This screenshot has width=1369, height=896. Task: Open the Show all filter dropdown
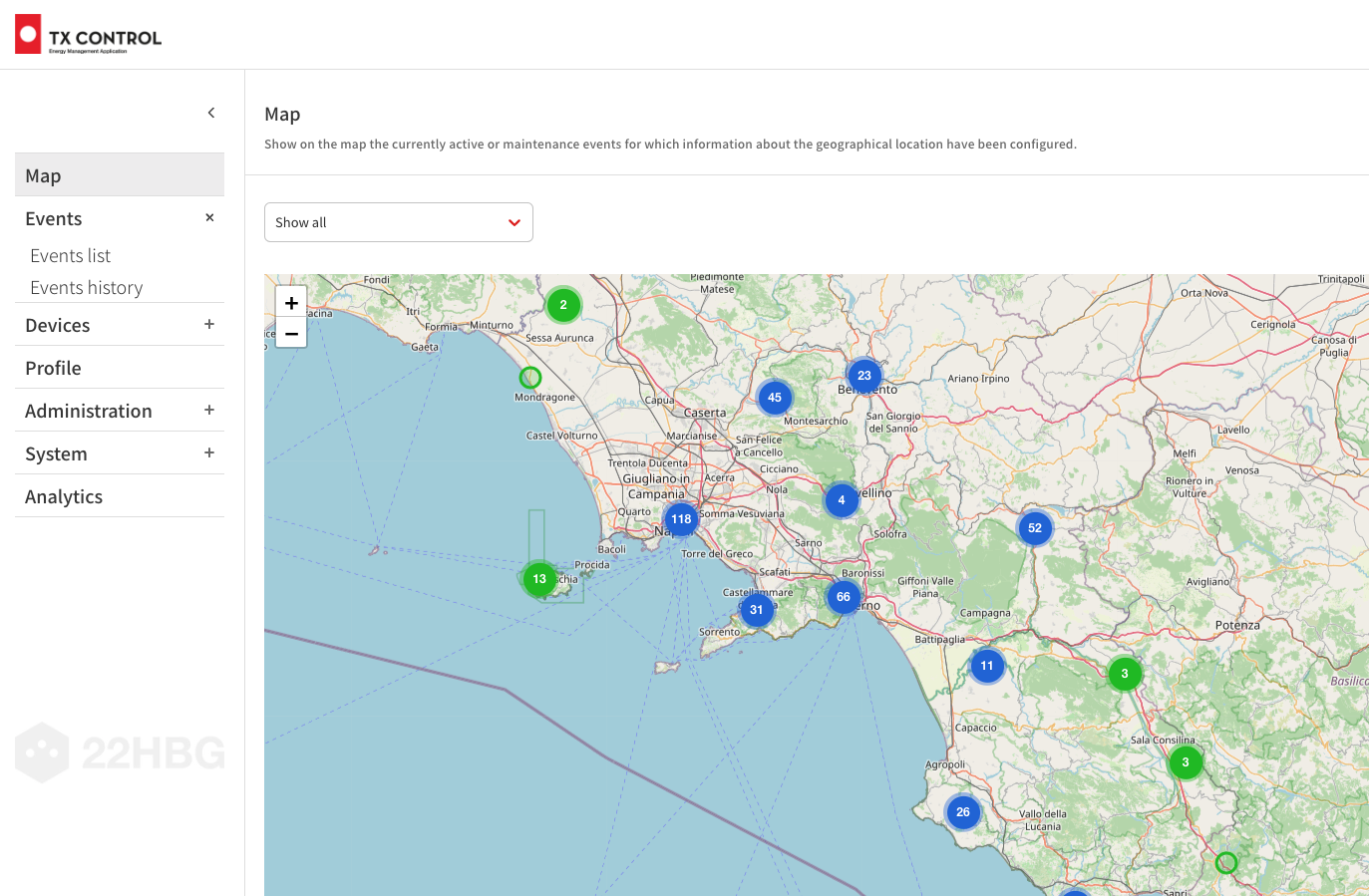click(398, 222)
